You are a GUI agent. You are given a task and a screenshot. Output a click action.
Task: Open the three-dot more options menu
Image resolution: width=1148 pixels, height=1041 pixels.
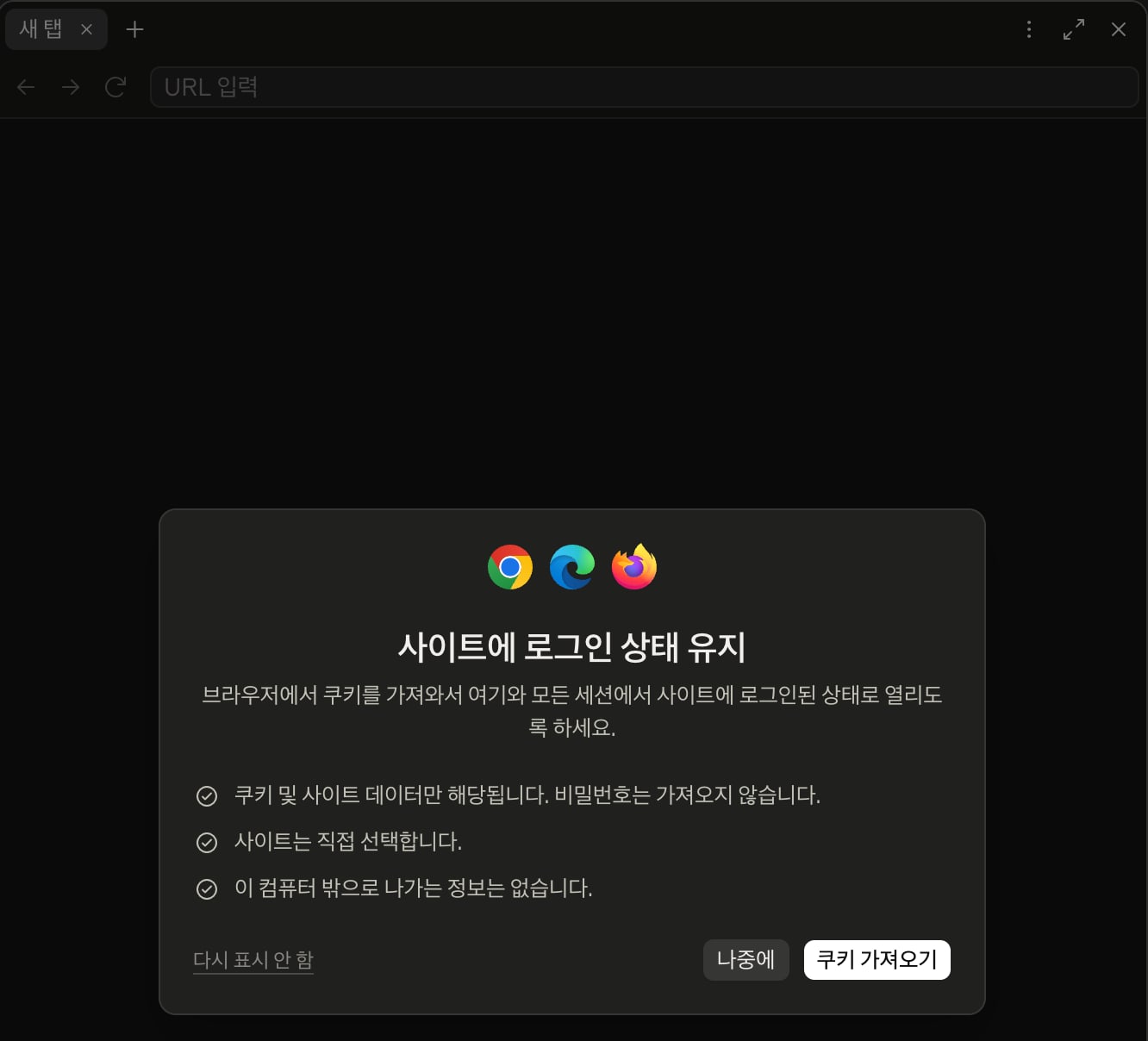coord(1029,29)
